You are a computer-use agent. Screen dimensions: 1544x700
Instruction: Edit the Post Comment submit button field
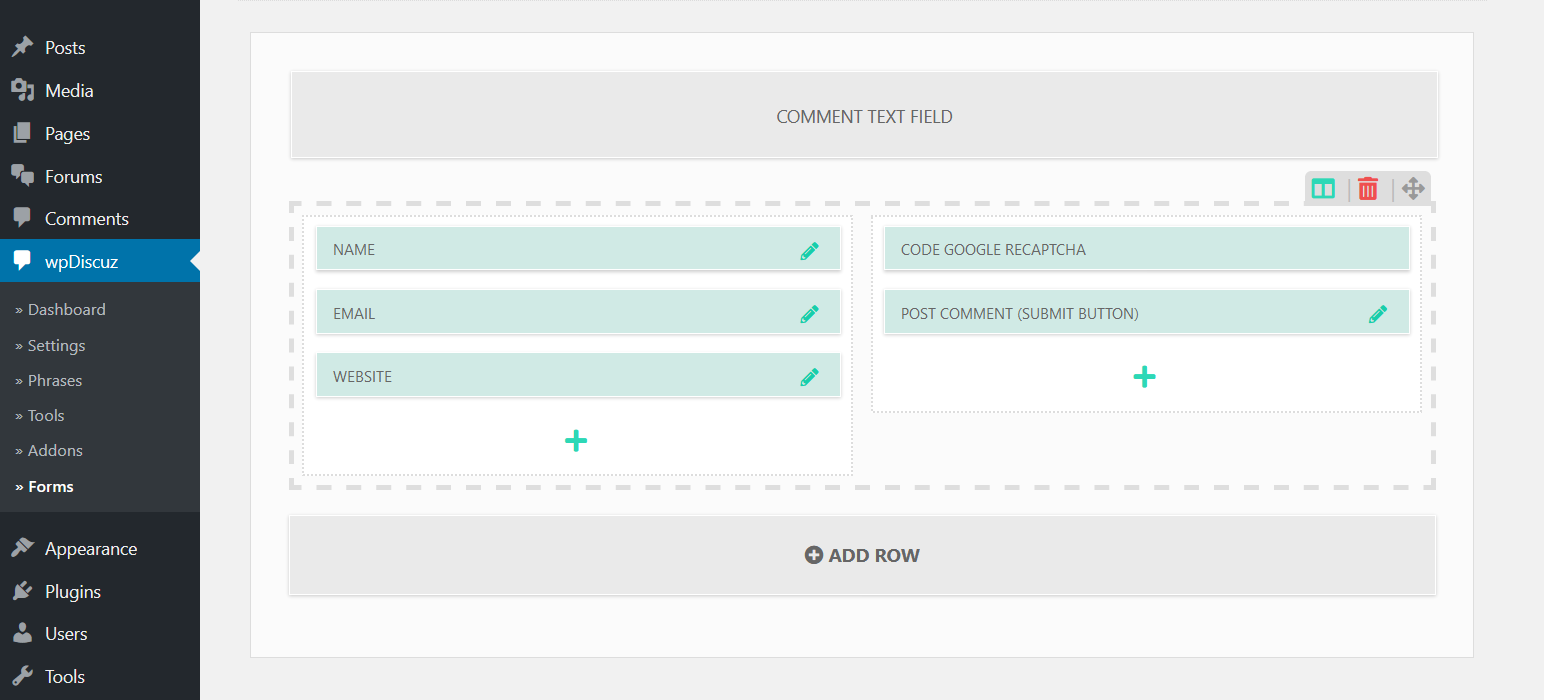click(1377, 314)
